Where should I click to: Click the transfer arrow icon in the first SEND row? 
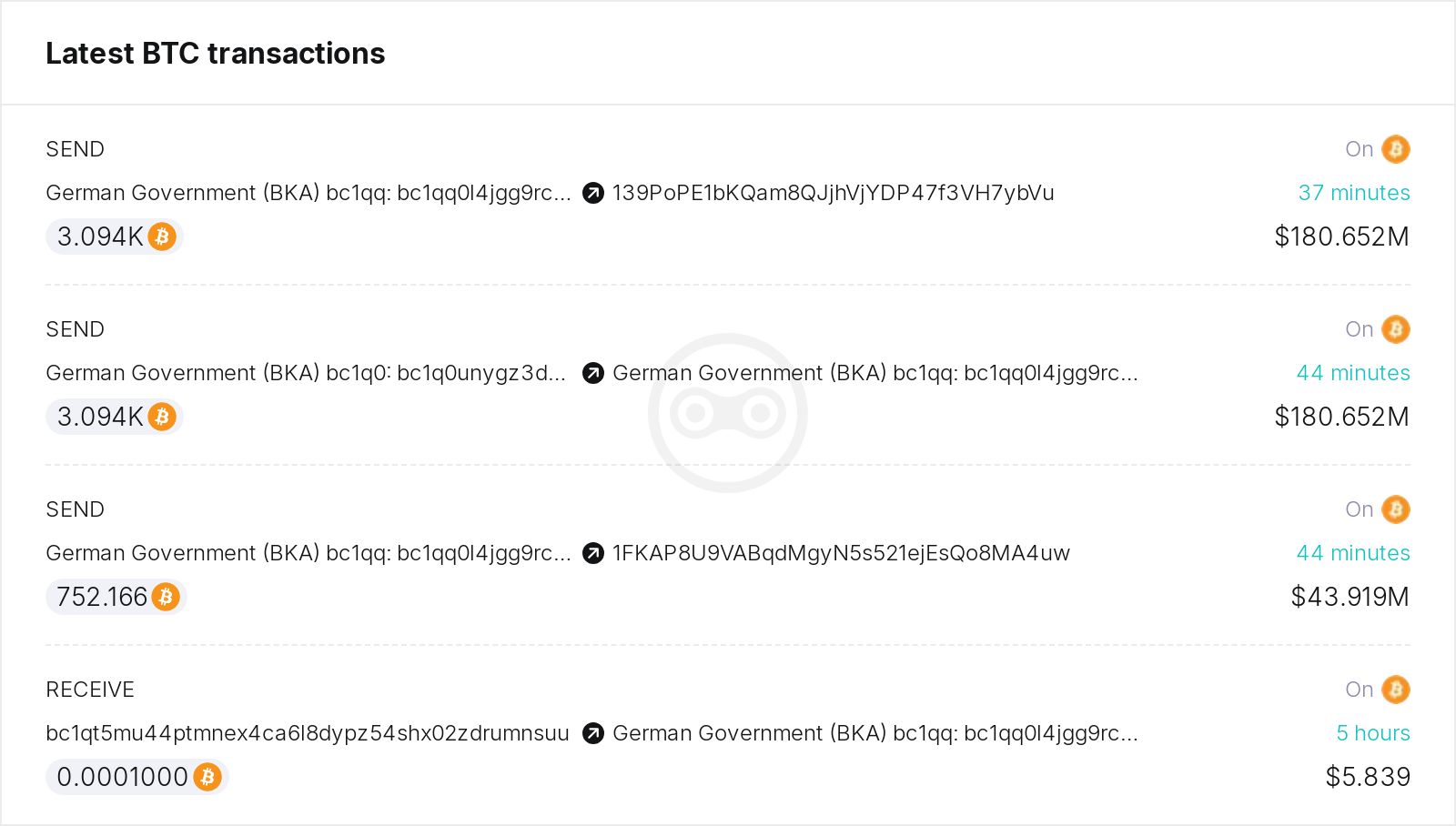593,193
